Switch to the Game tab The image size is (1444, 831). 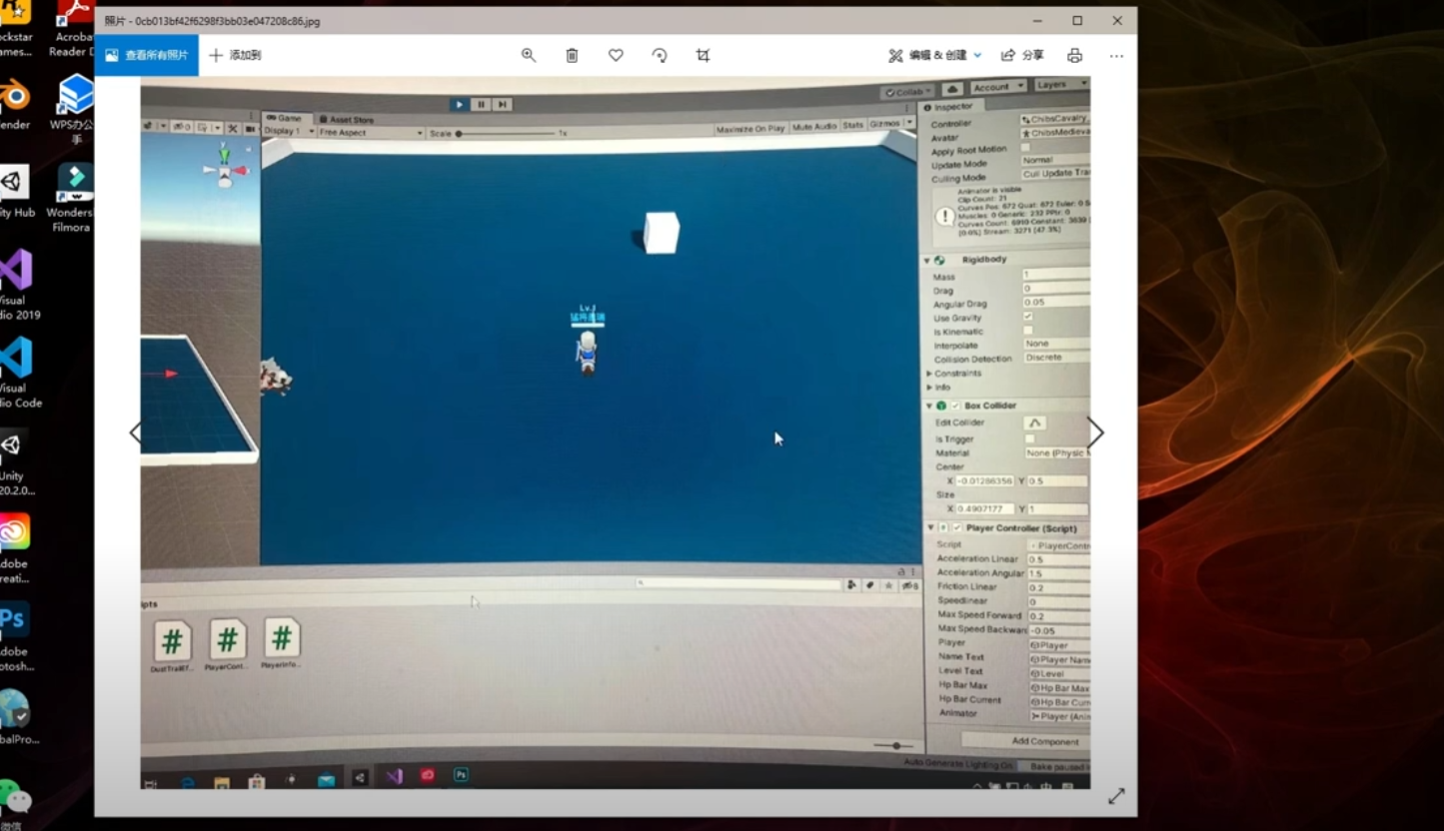click(x=285, y=119)
